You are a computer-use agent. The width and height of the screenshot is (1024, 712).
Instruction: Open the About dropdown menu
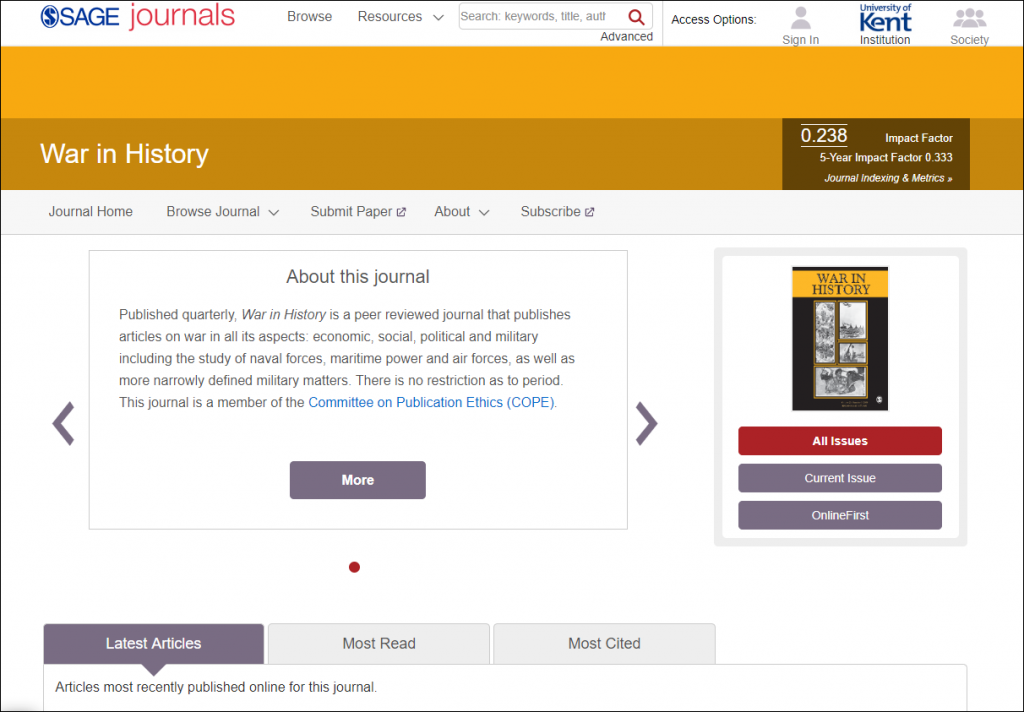(x=461, y=212)
